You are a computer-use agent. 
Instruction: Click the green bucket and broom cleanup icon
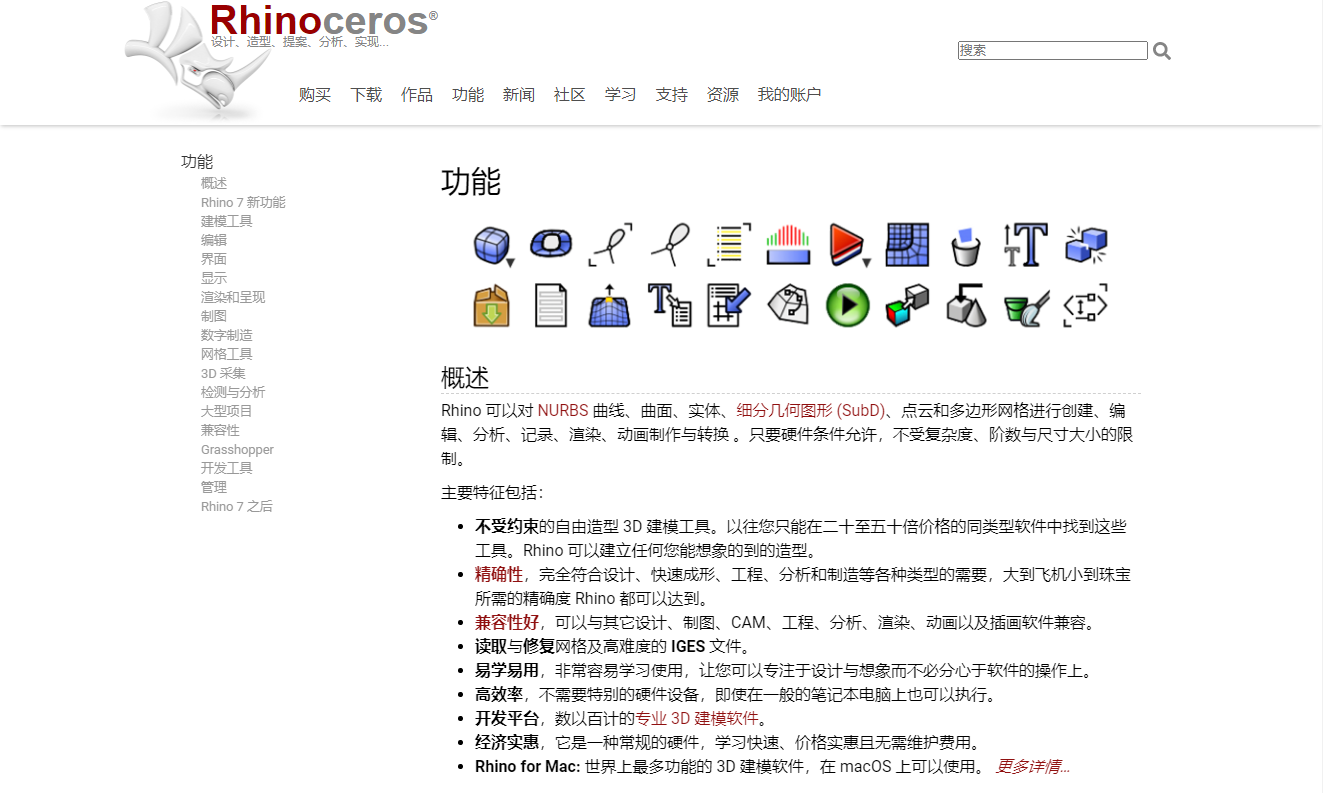(x=1025, y=305)
